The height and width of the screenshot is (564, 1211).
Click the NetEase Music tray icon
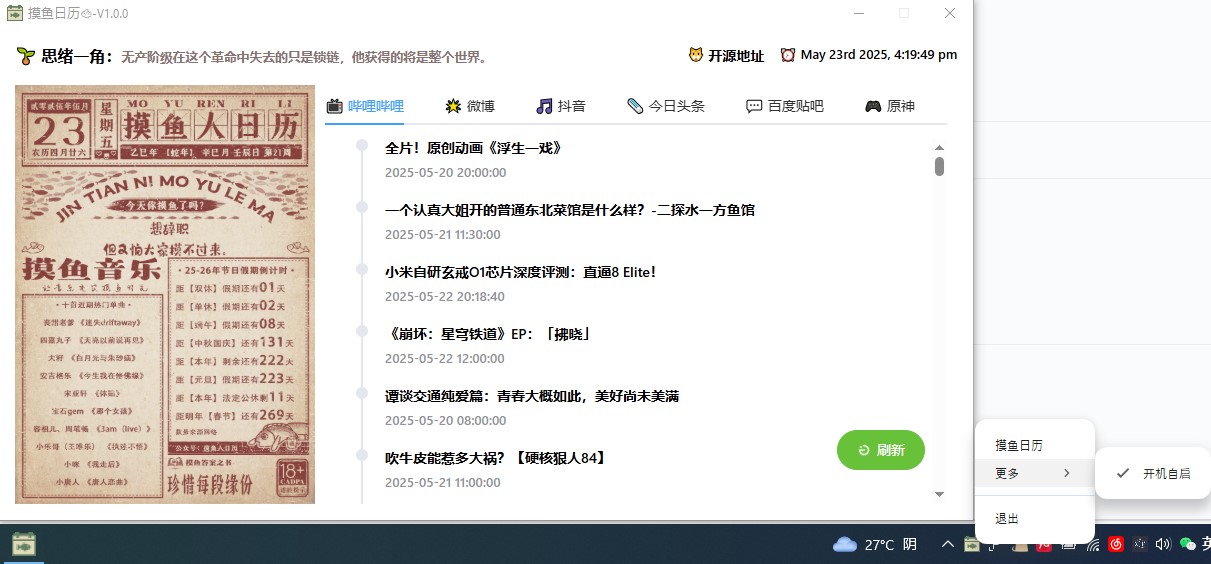(x=1116, y=545)
